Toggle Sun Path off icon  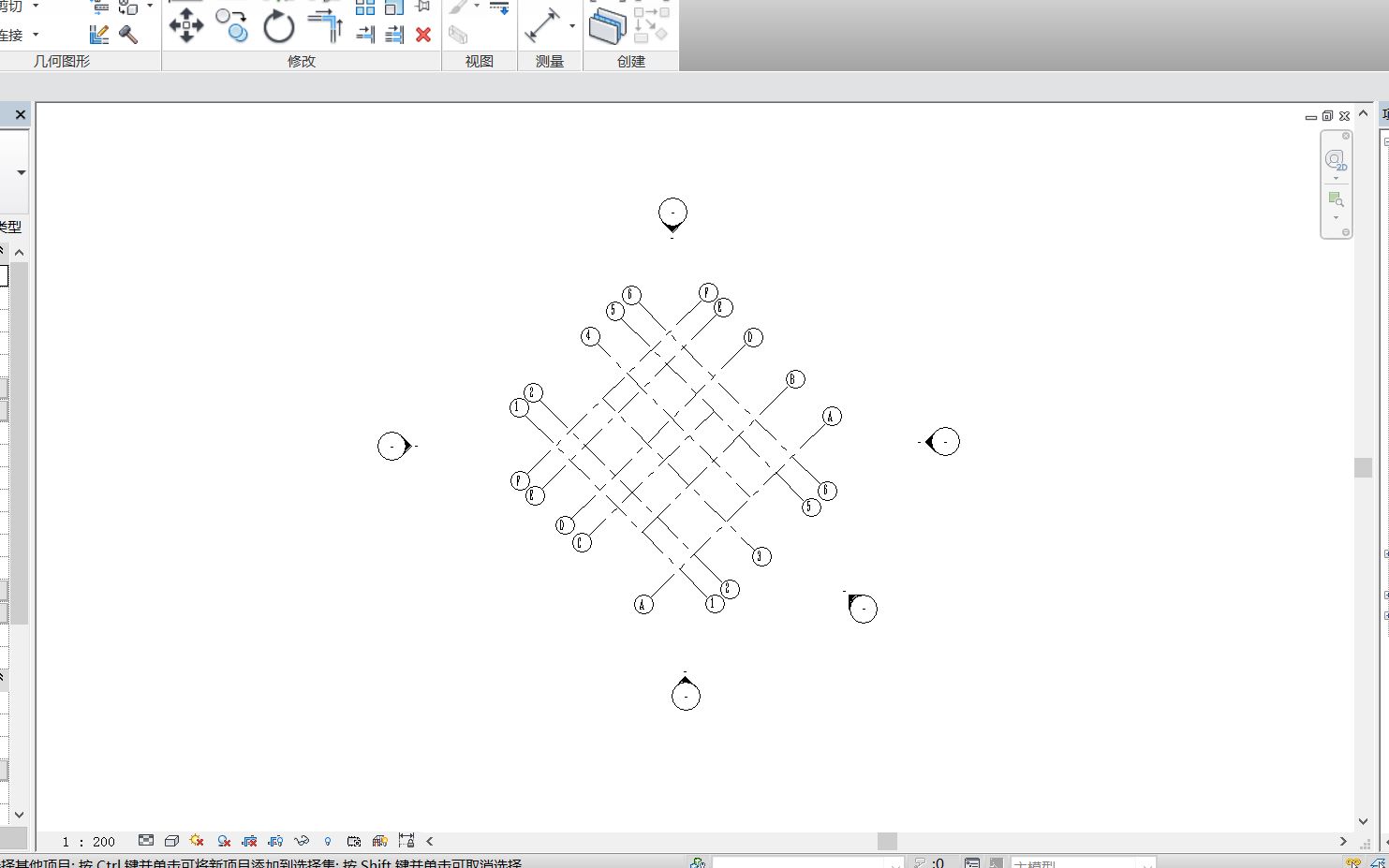tap(197, 841)
